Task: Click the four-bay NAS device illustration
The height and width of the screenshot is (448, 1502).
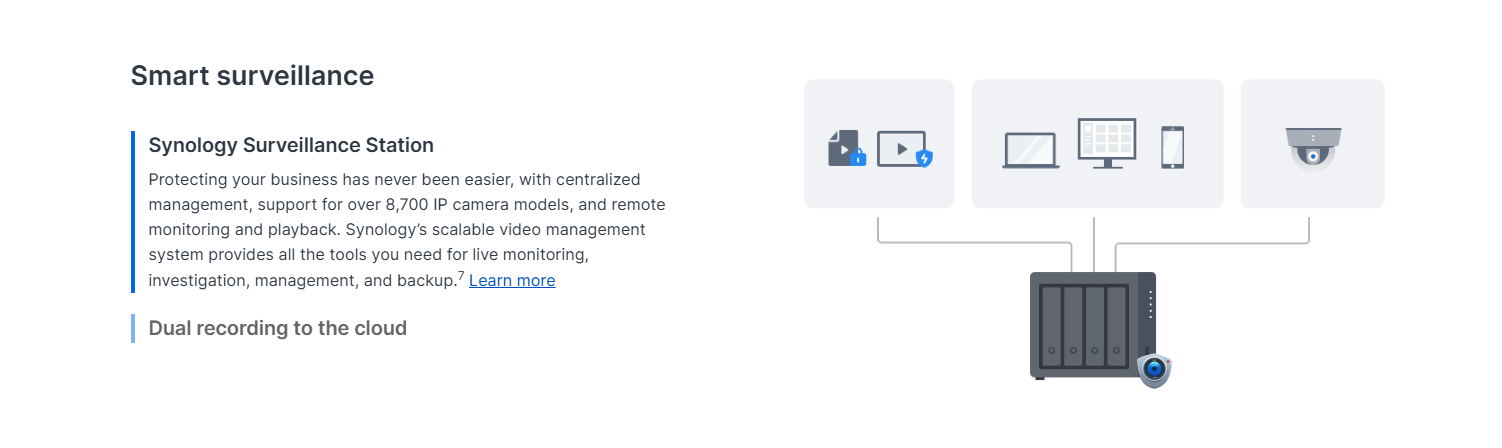Action: click(1090, 325)
